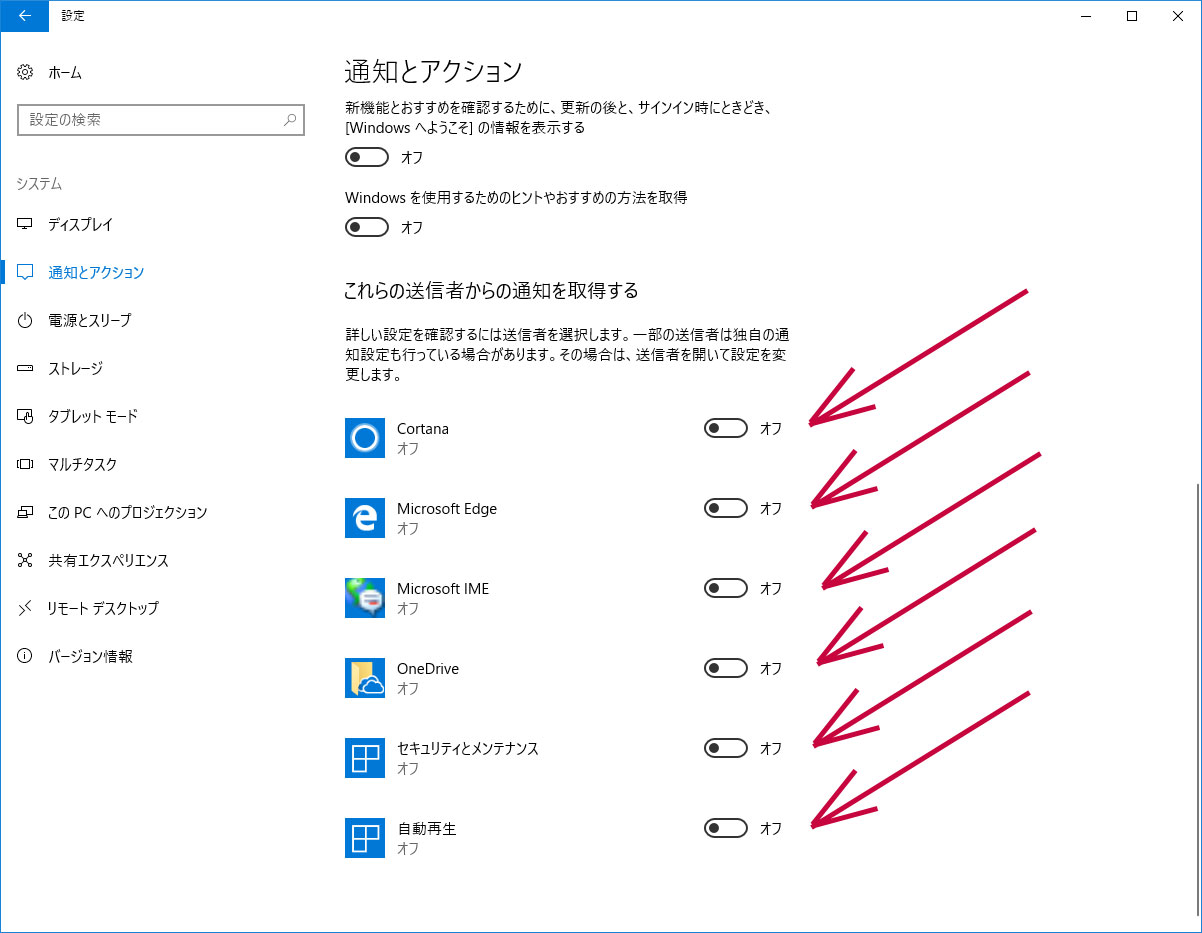Click the back arrow in title bar

pyautogui.click(x=24, y=15)
